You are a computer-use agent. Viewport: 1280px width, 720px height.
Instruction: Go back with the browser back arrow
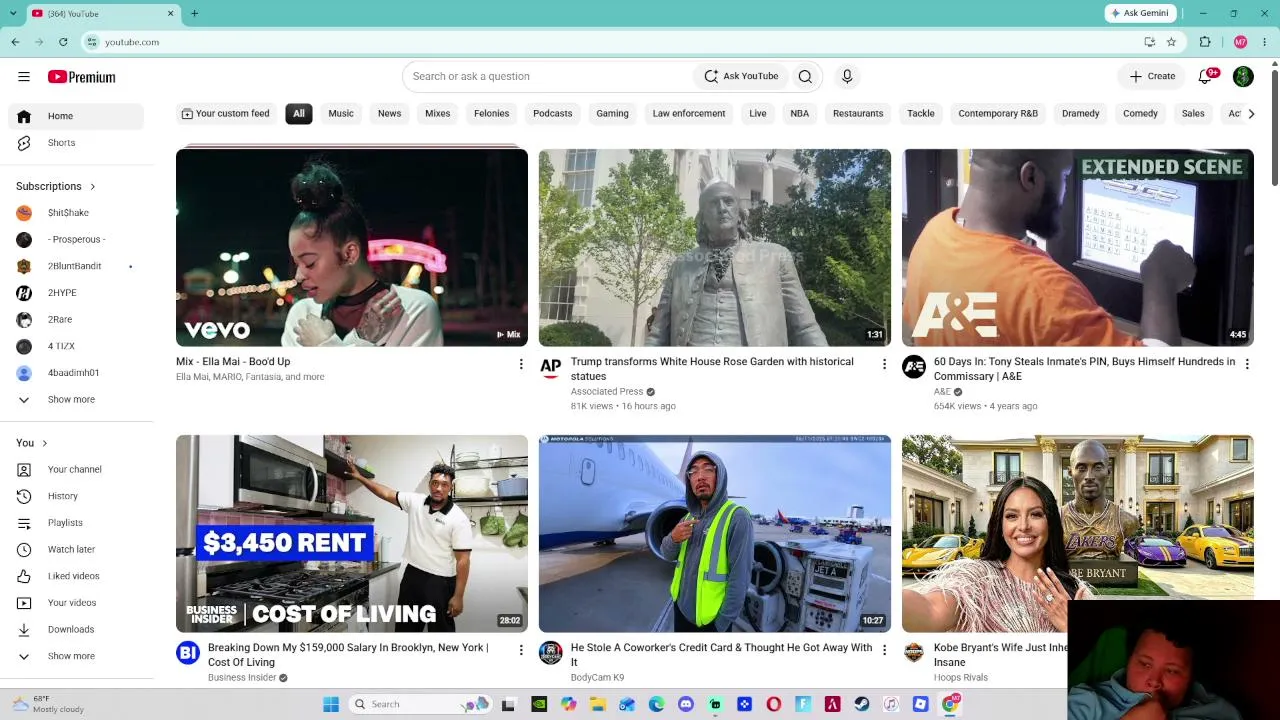pyautogui.click(x=15, y=42)
